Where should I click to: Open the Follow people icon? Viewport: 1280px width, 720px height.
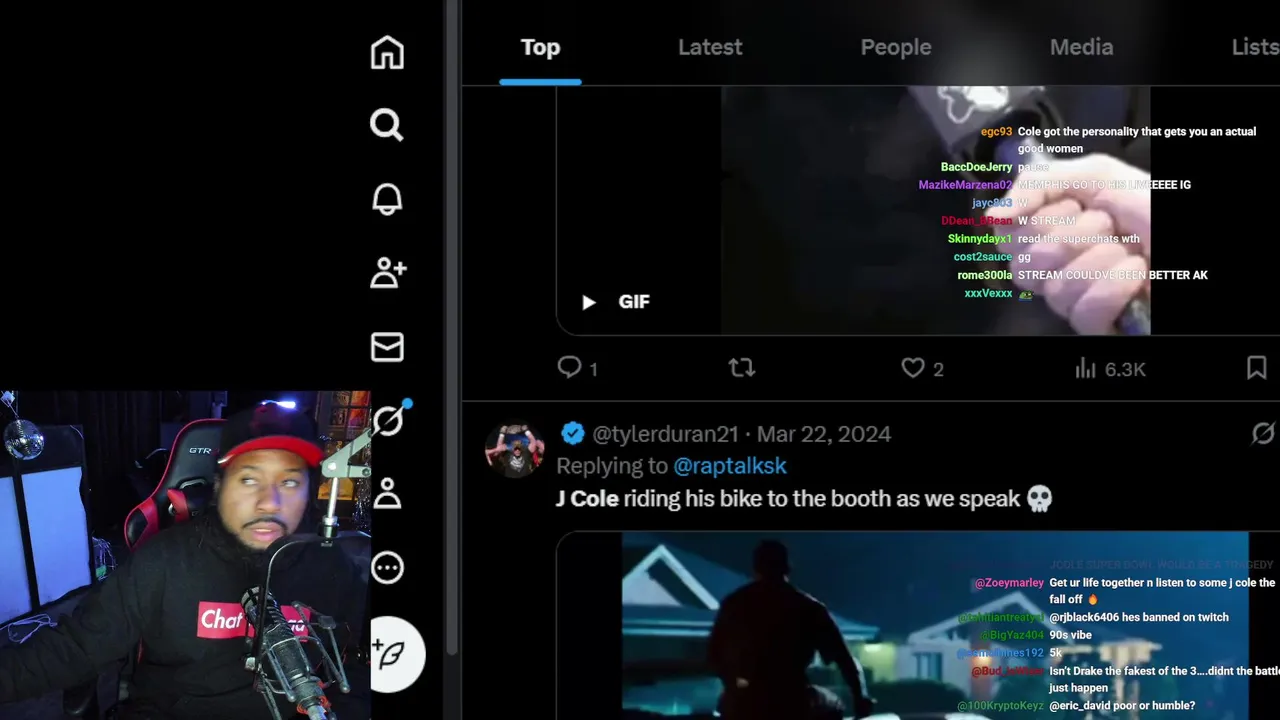[x=388, y=273]
